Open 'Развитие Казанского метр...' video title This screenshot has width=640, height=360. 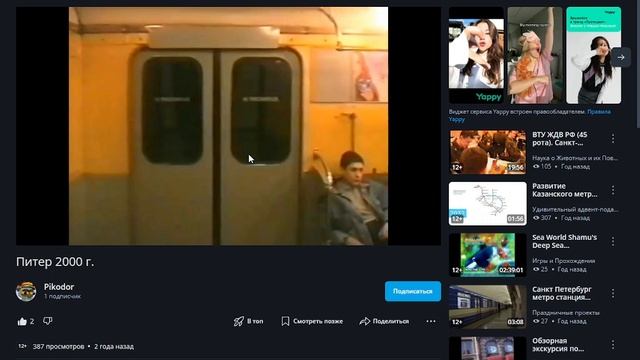[x=564, y=190]
